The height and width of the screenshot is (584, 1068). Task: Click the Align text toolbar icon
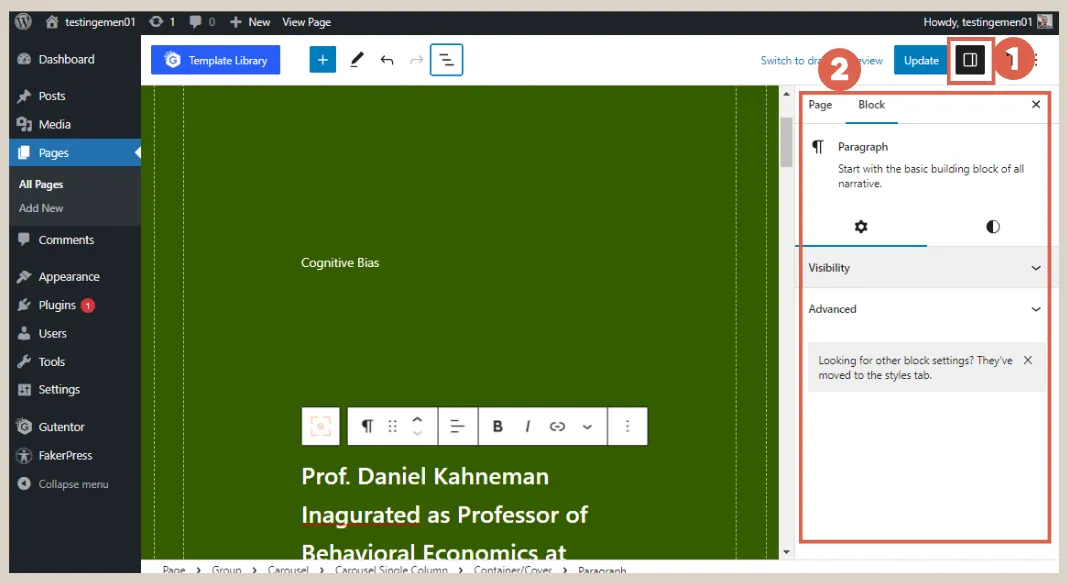coord(457,426)
